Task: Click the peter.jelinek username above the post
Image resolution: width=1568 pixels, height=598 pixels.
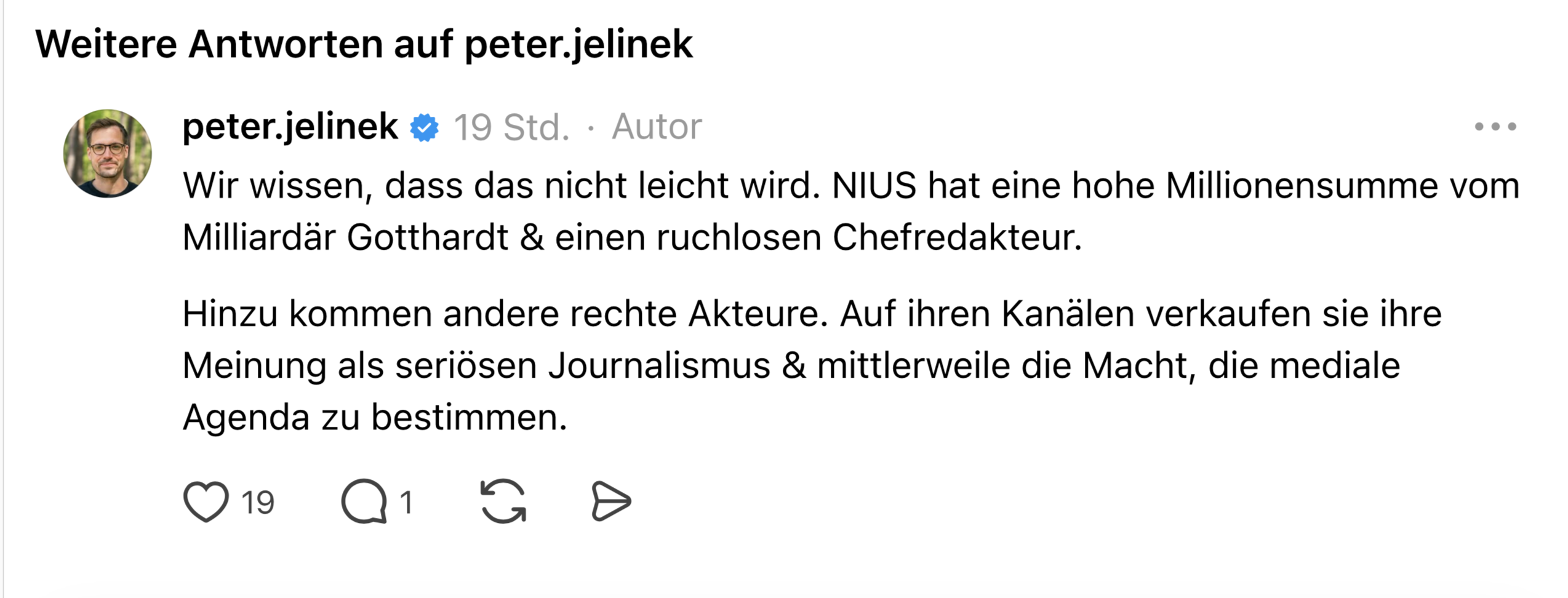Action: tap(290, 127)
